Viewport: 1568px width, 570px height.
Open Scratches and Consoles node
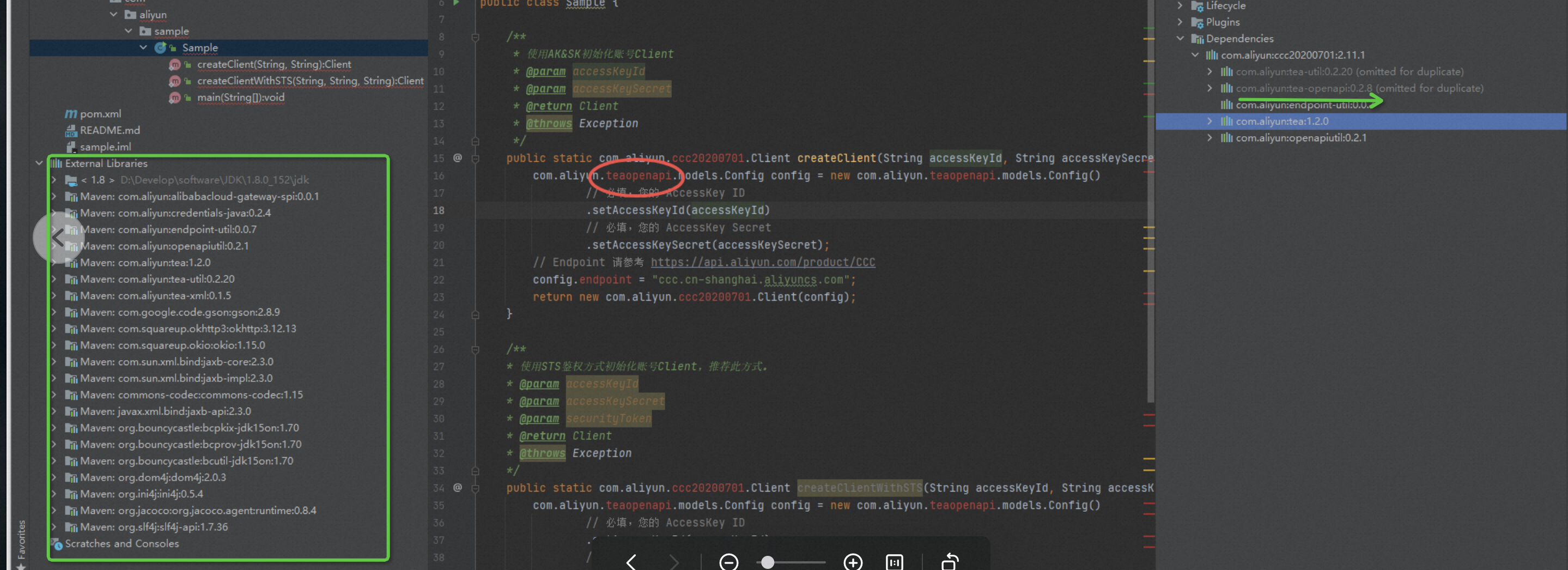pos(121,543)
